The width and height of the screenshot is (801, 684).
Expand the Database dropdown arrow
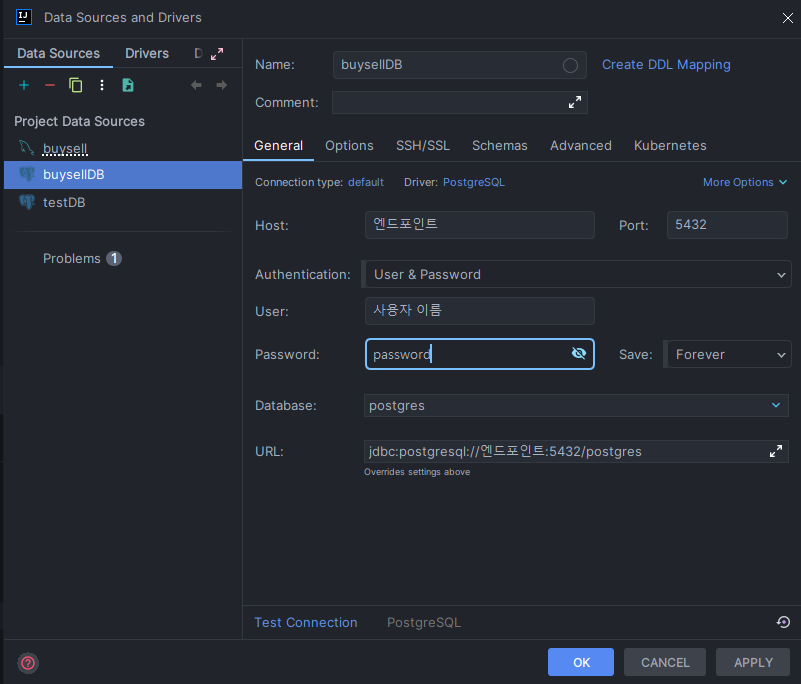776,405
